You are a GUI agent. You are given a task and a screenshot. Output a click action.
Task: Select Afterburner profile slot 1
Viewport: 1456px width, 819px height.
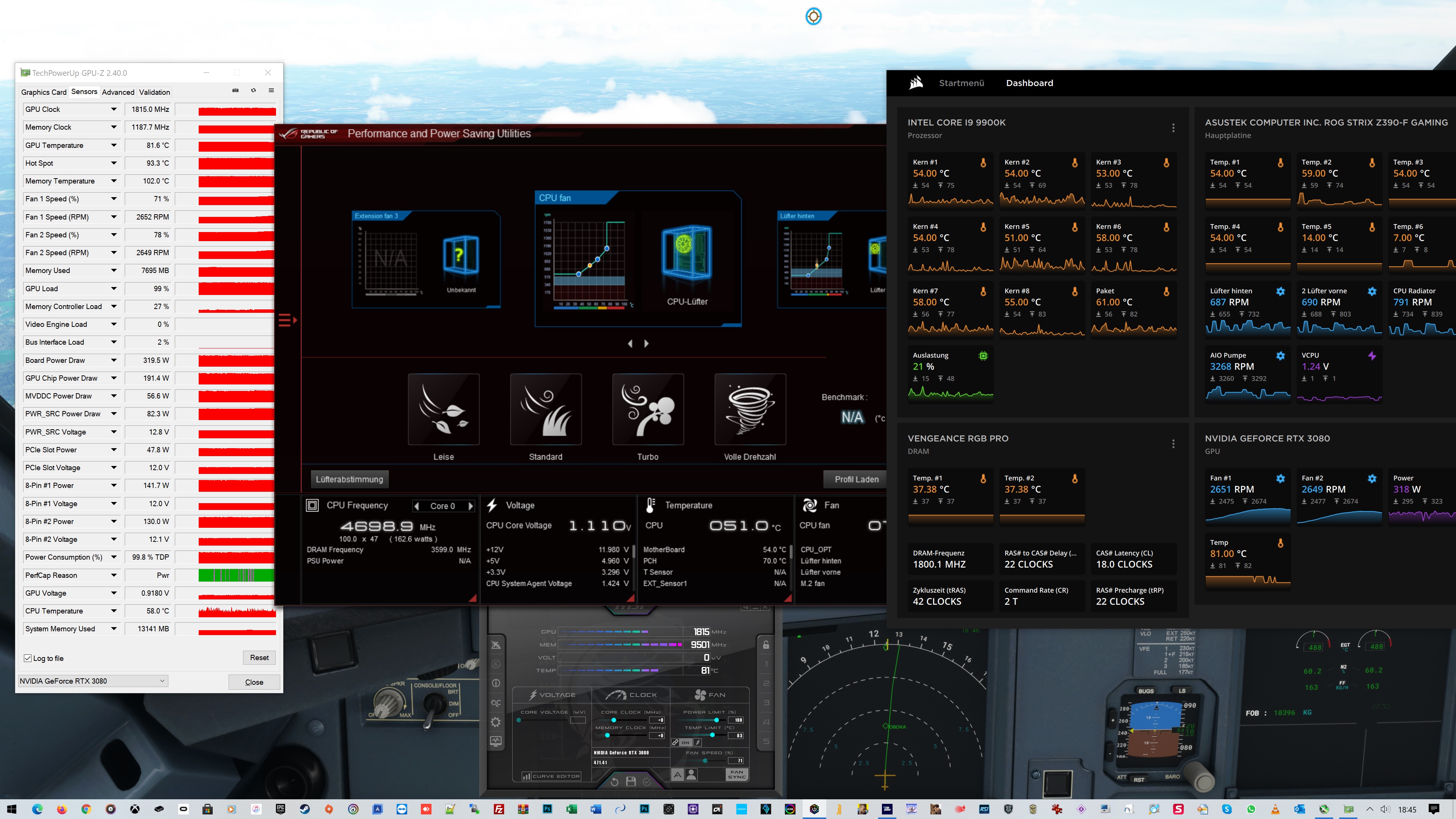(766, 664)
